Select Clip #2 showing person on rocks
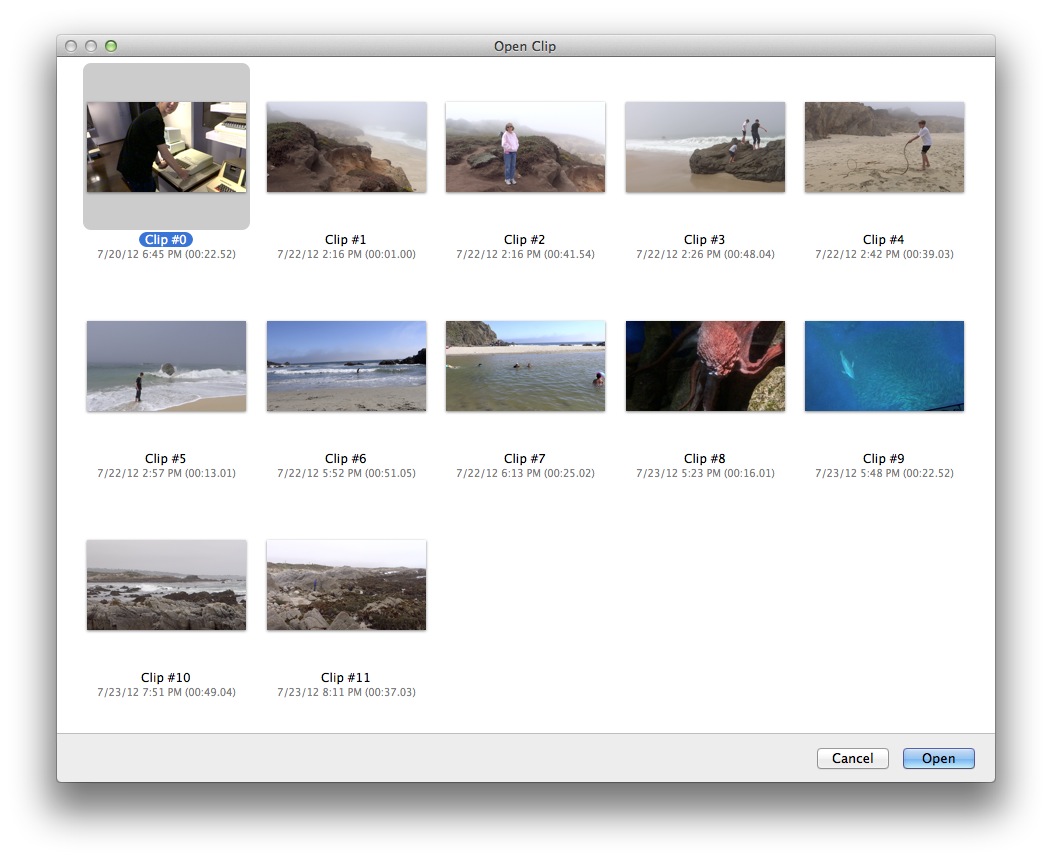The height and width of the screenshot is (861, 1052). click(525, 146)
